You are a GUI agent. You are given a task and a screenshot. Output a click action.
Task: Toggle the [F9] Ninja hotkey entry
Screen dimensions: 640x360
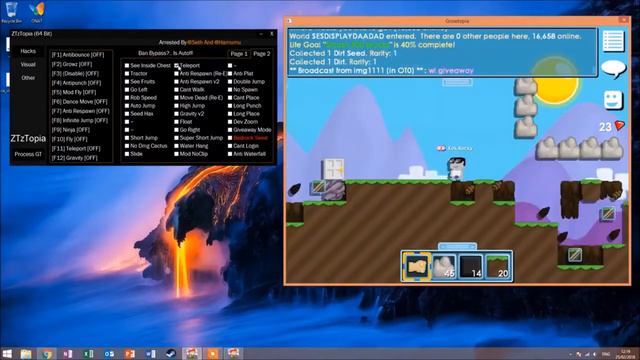[x=71, y=130]
